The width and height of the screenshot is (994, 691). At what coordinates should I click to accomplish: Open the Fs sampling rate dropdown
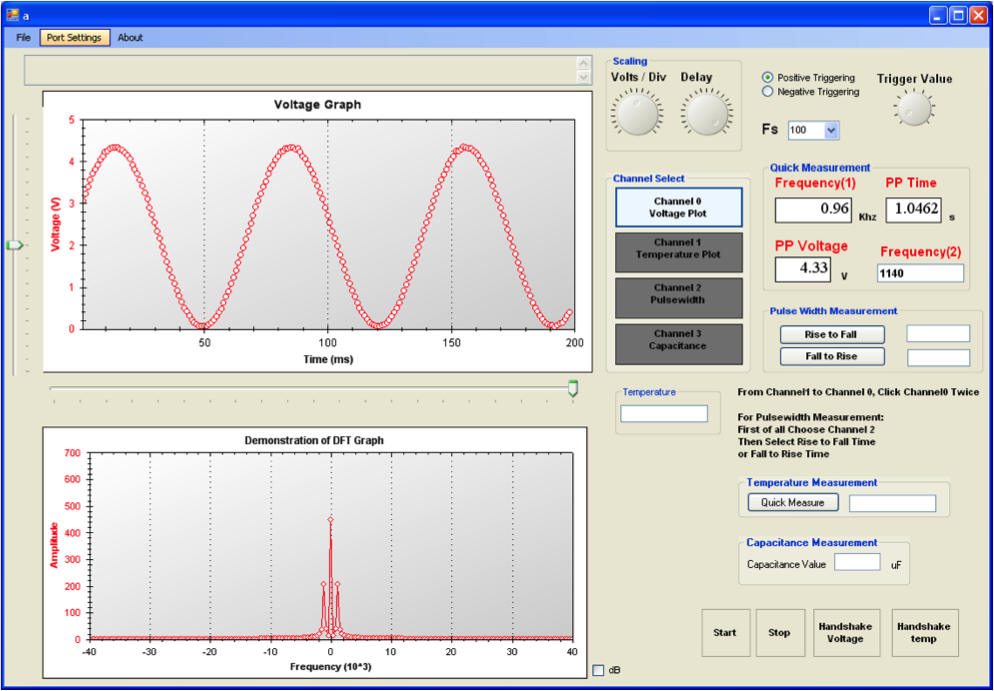point(831,131)
